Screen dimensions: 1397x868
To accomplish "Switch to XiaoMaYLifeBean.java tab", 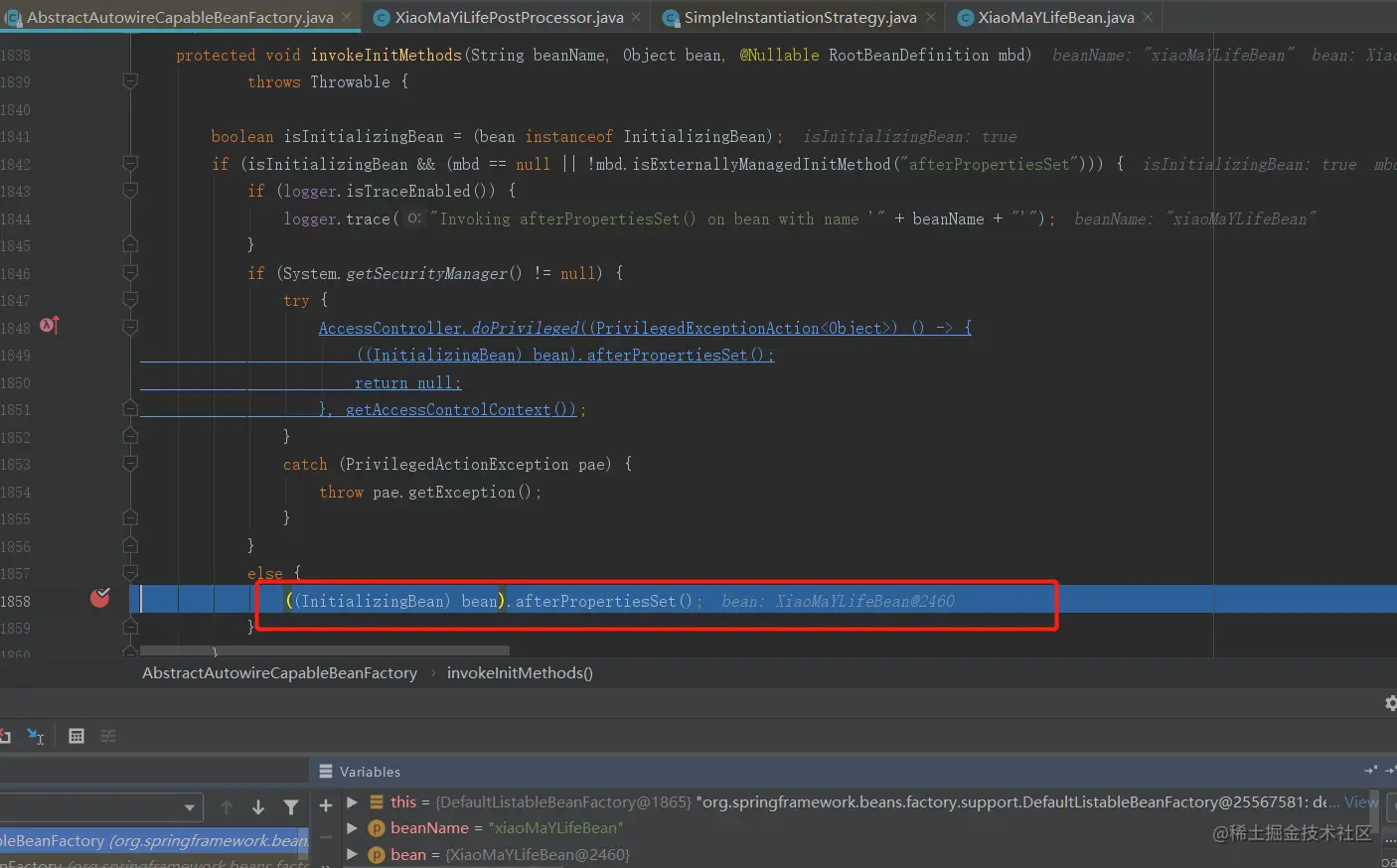I will click(x=1055, y=17).
